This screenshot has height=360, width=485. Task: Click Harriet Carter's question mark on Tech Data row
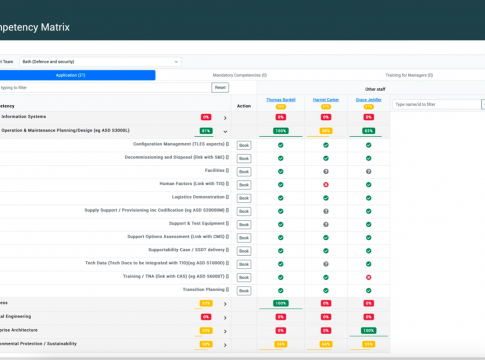326,264
